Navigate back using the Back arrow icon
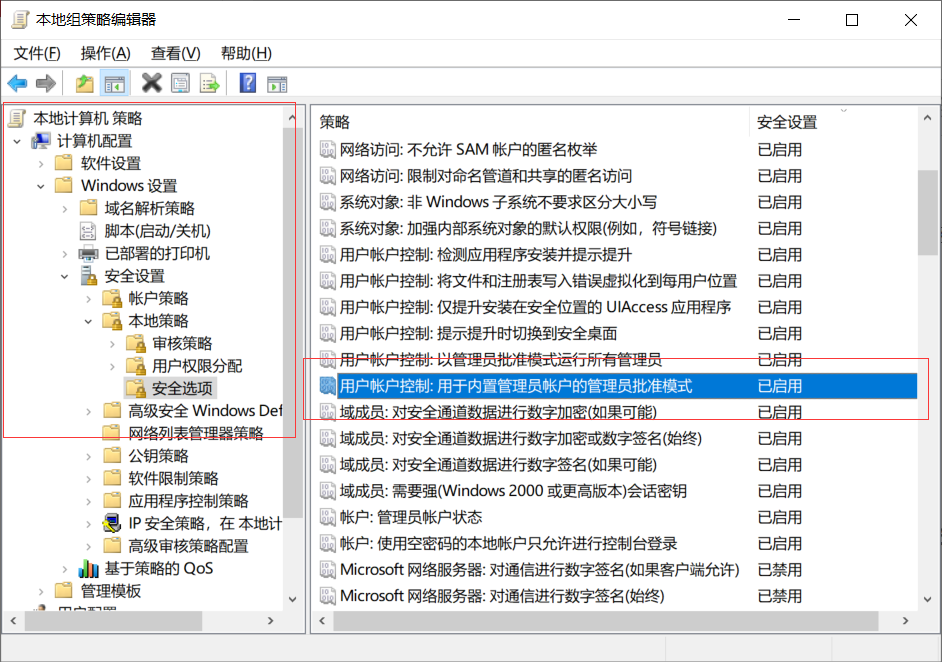Viewport: 942px width, 662px height. point(17,83)
